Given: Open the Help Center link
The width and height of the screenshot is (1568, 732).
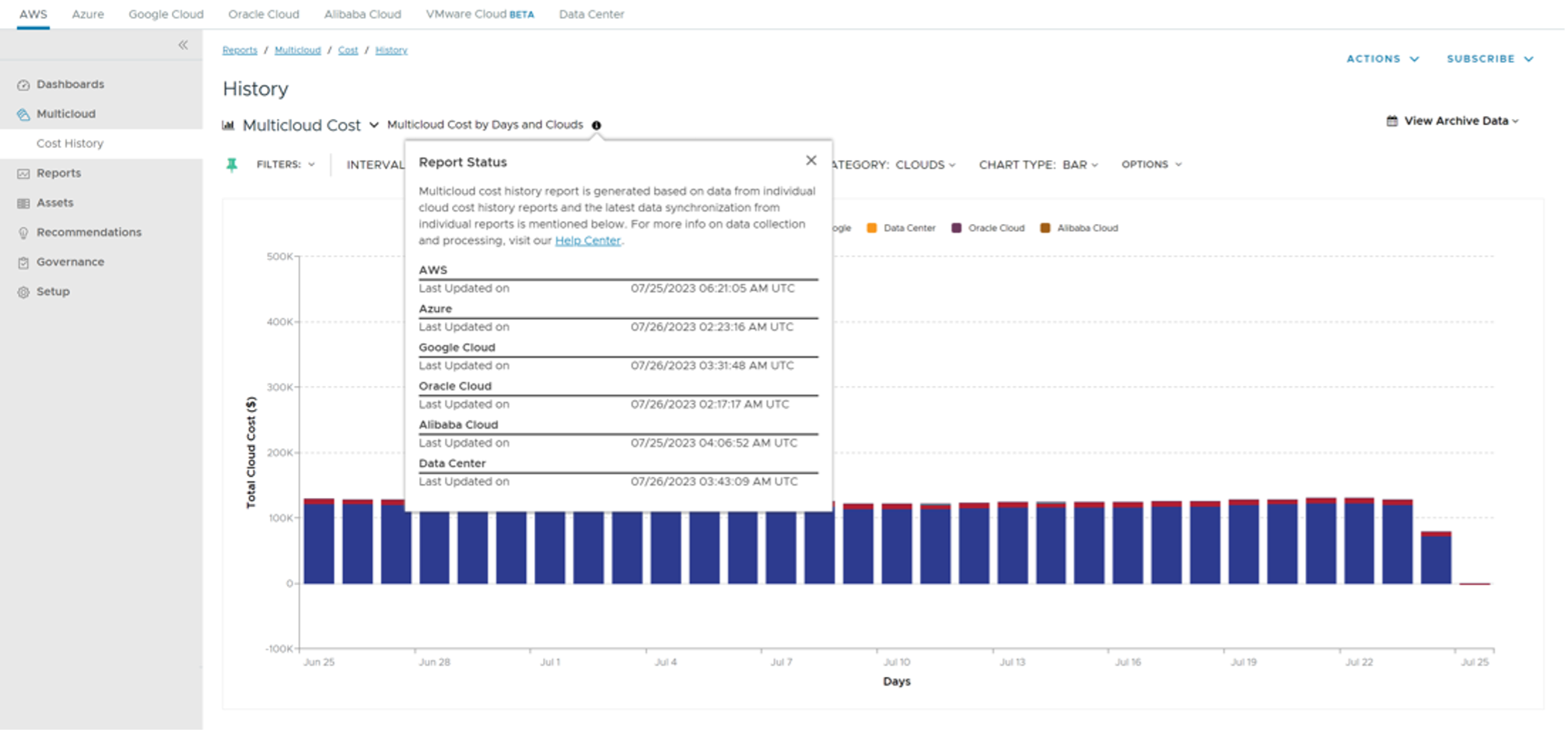Looking at the screenshot, I should pos(588,241).
